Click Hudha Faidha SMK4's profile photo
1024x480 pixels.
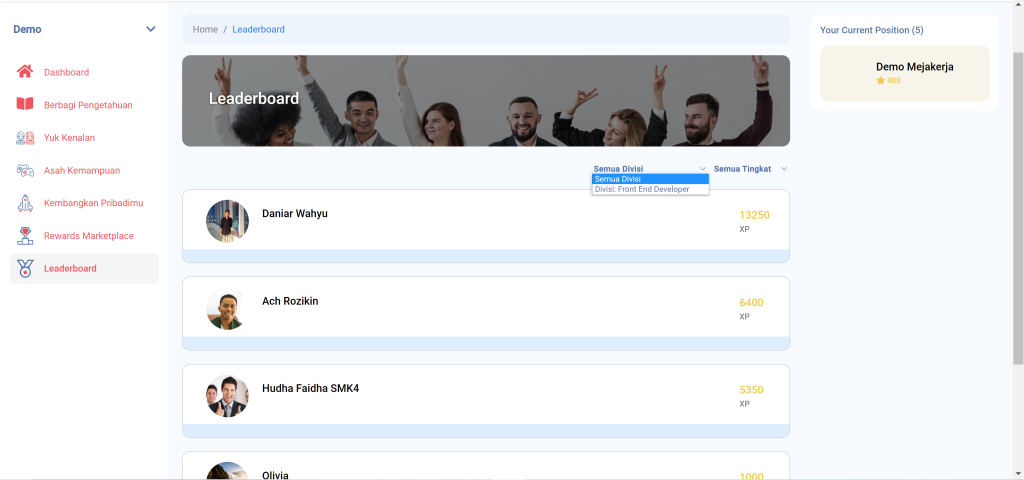pyautogui.click(x=227, y=396)
